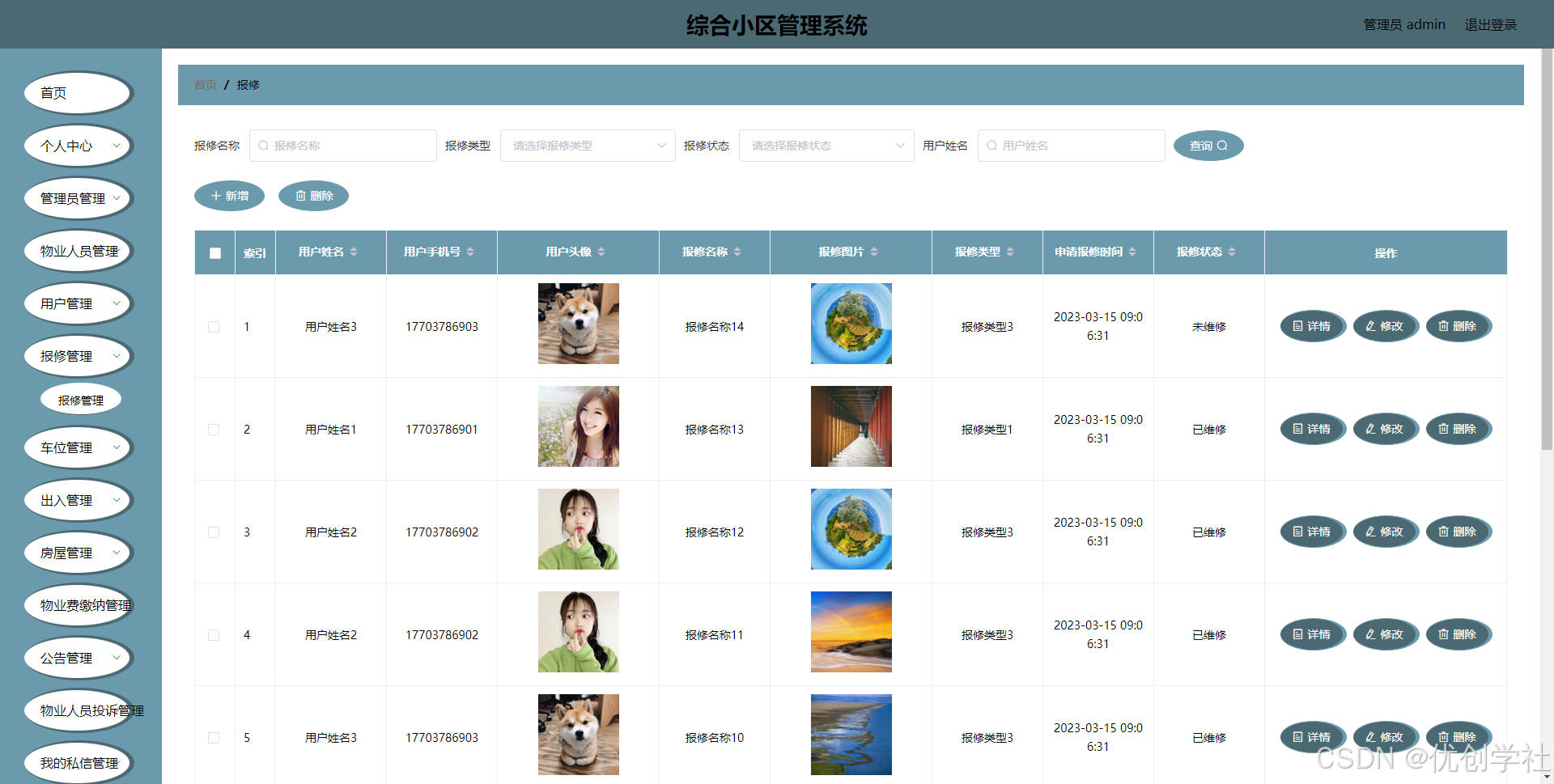1554x784 pixels.
Task: Expand the 个人中心 sidebar menu
Action: [x=78, y=146]
